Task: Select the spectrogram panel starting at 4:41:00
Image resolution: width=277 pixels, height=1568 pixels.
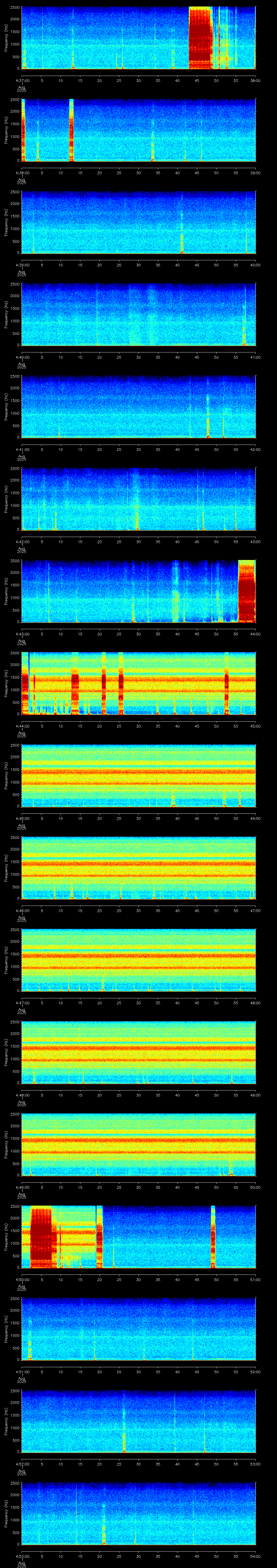Action: (138, 407)
